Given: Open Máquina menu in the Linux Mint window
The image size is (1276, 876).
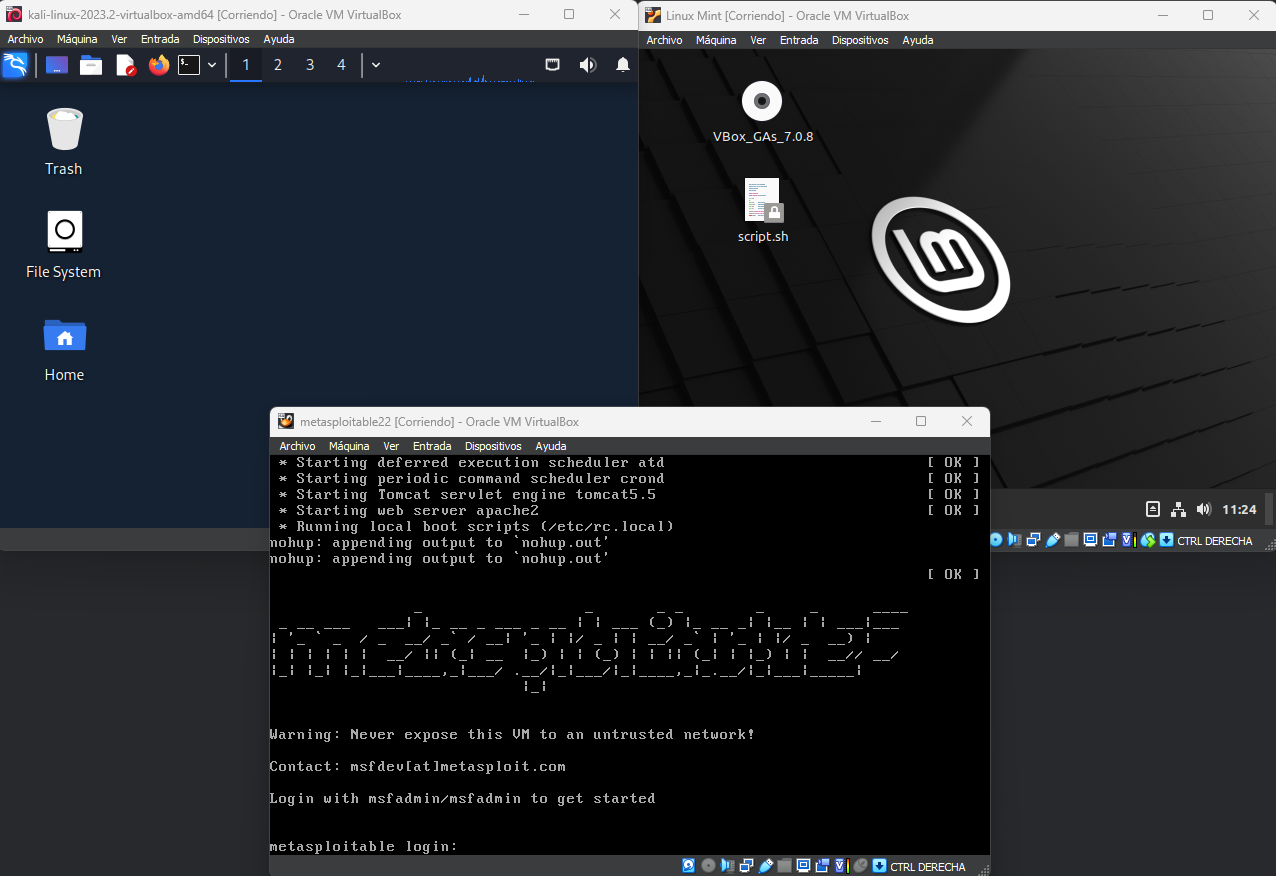Looking at the screenshot, I should [x=716, y=40].
